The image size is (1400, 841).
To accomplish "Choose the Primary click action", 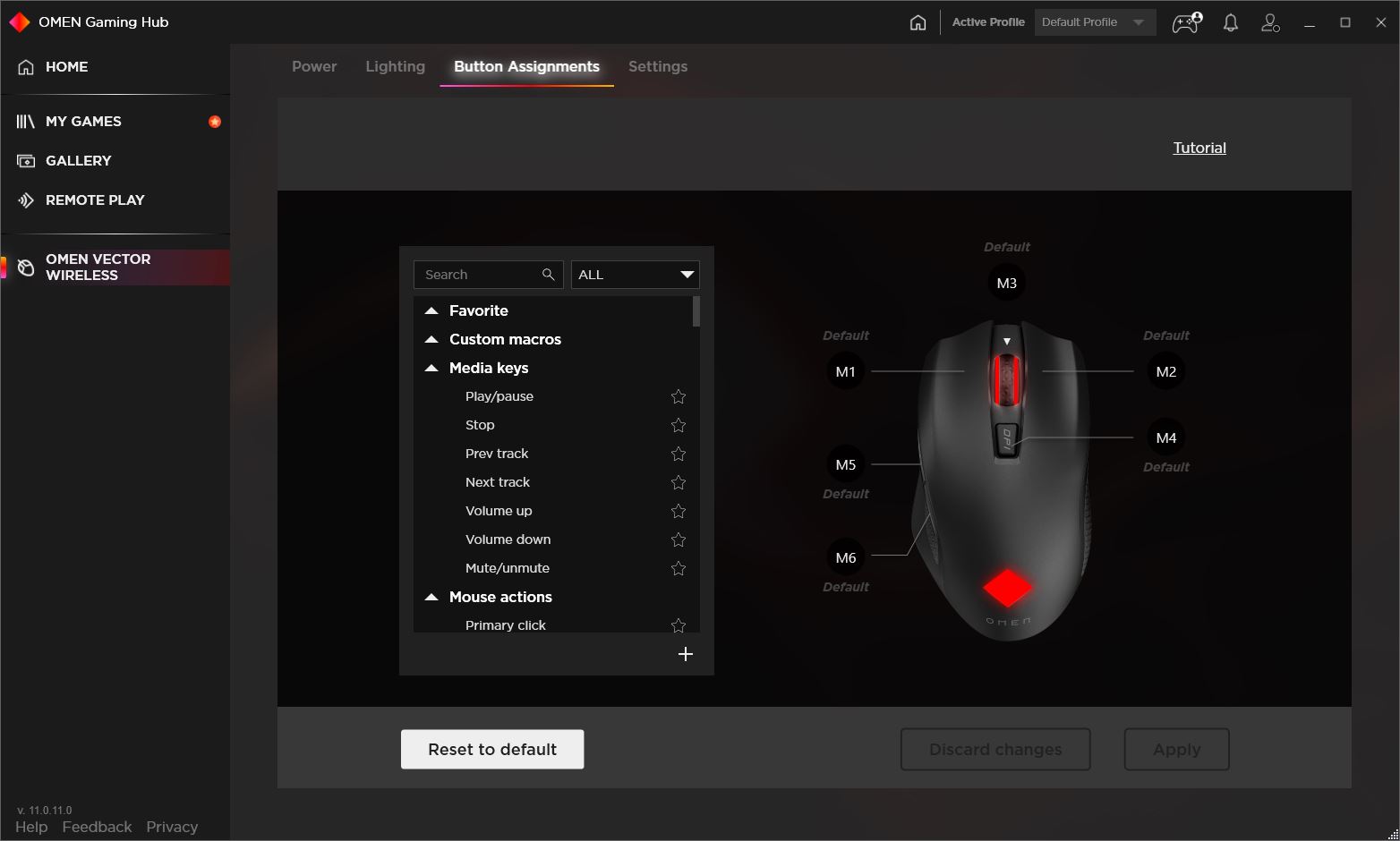I will 506,624.
